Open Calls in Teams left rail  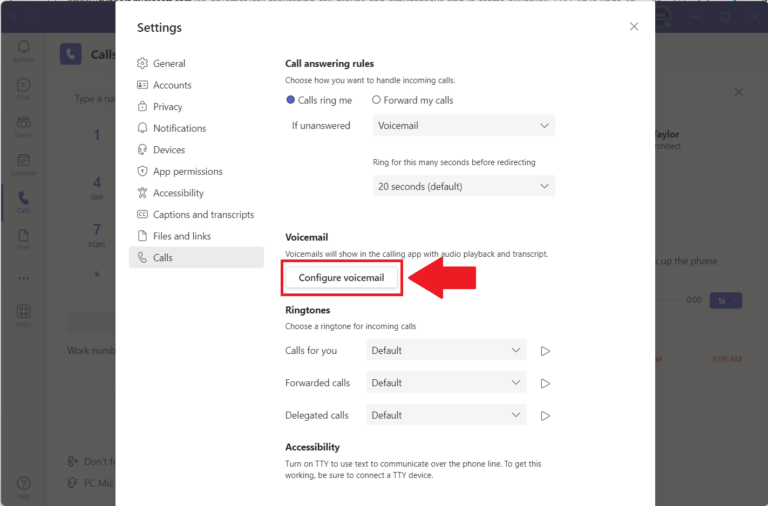pyautogui.click(x=24, y=202)
